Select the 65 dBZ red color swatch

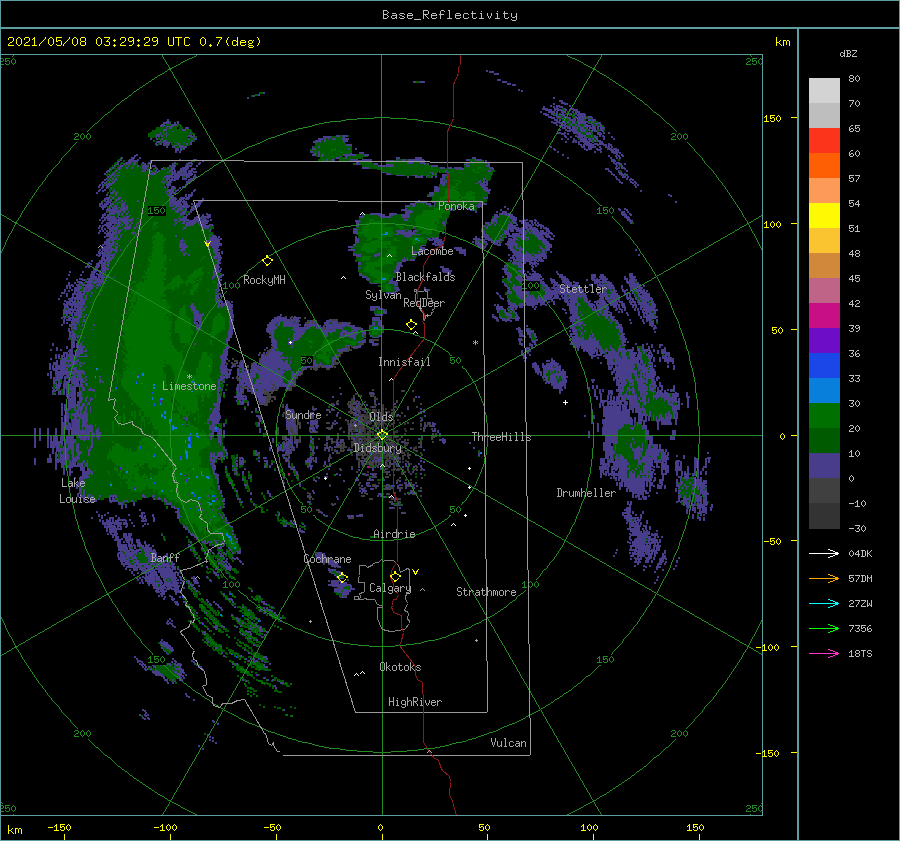pyautogui.click(x=824, y=140)
